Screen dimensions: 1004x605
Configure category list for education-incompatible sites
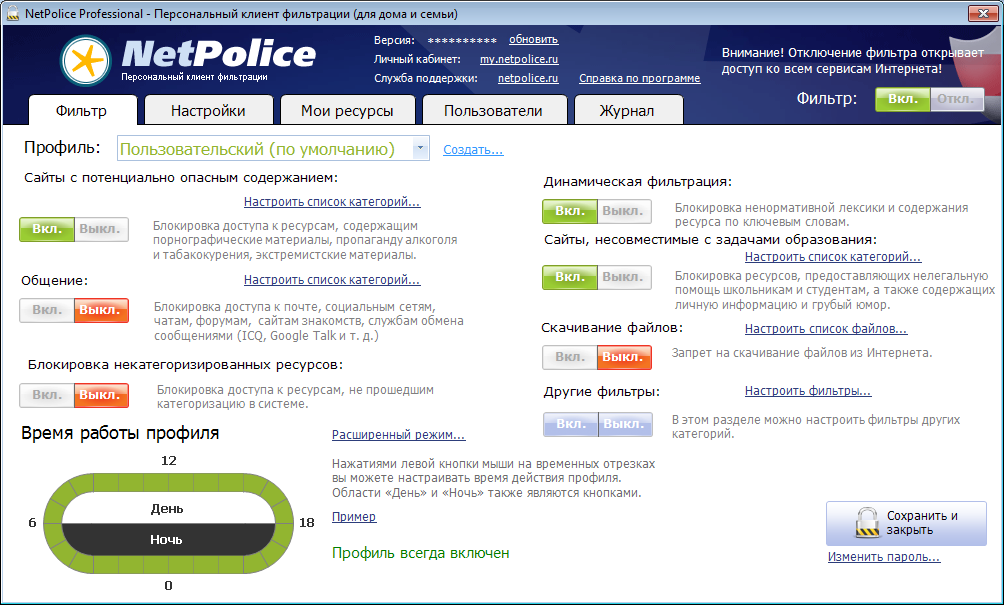[x=832, y=257]
